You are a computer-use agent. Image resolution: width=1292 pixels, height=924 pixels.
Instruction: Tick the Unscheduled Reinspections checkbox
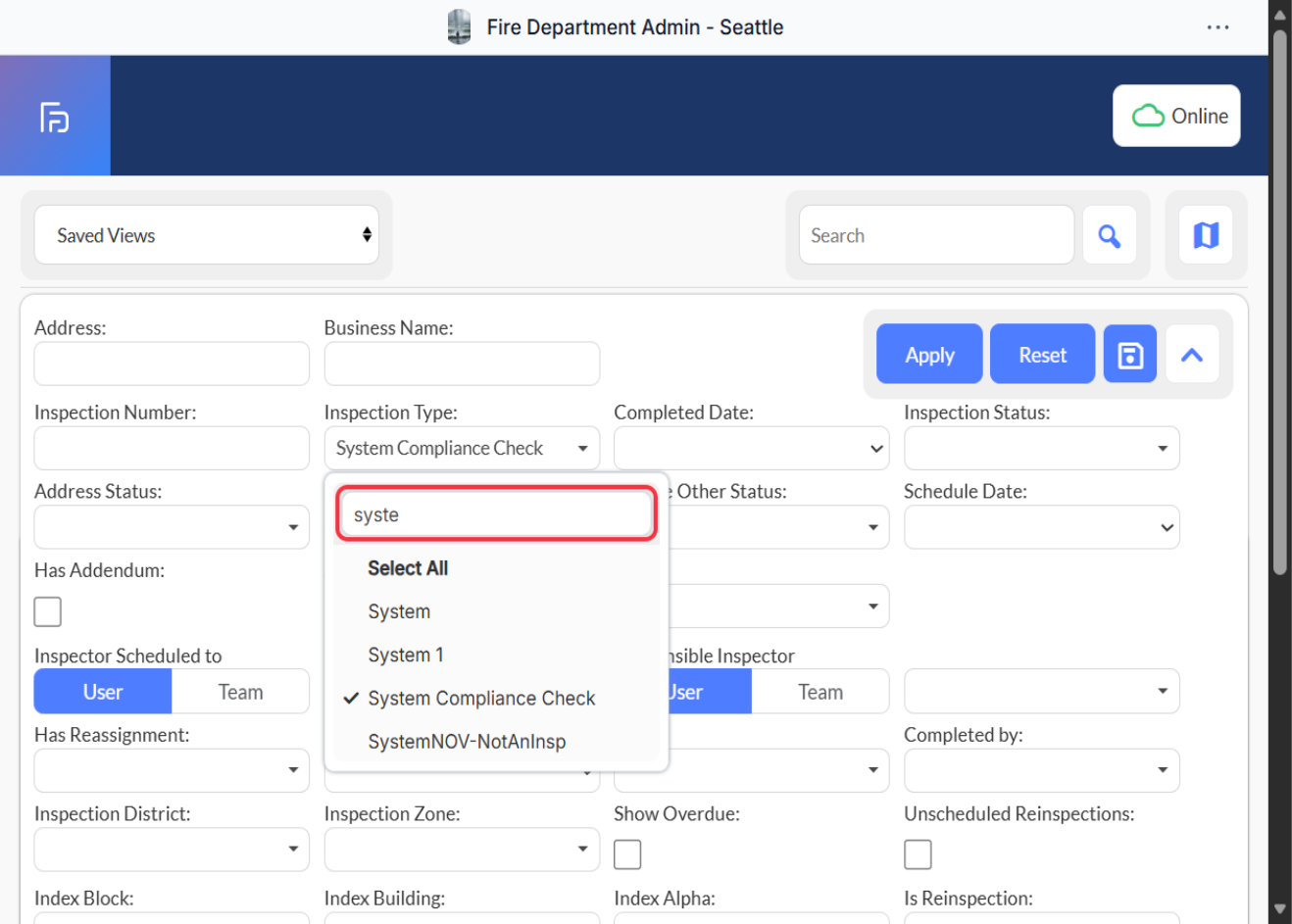click(x=918, y=854)
